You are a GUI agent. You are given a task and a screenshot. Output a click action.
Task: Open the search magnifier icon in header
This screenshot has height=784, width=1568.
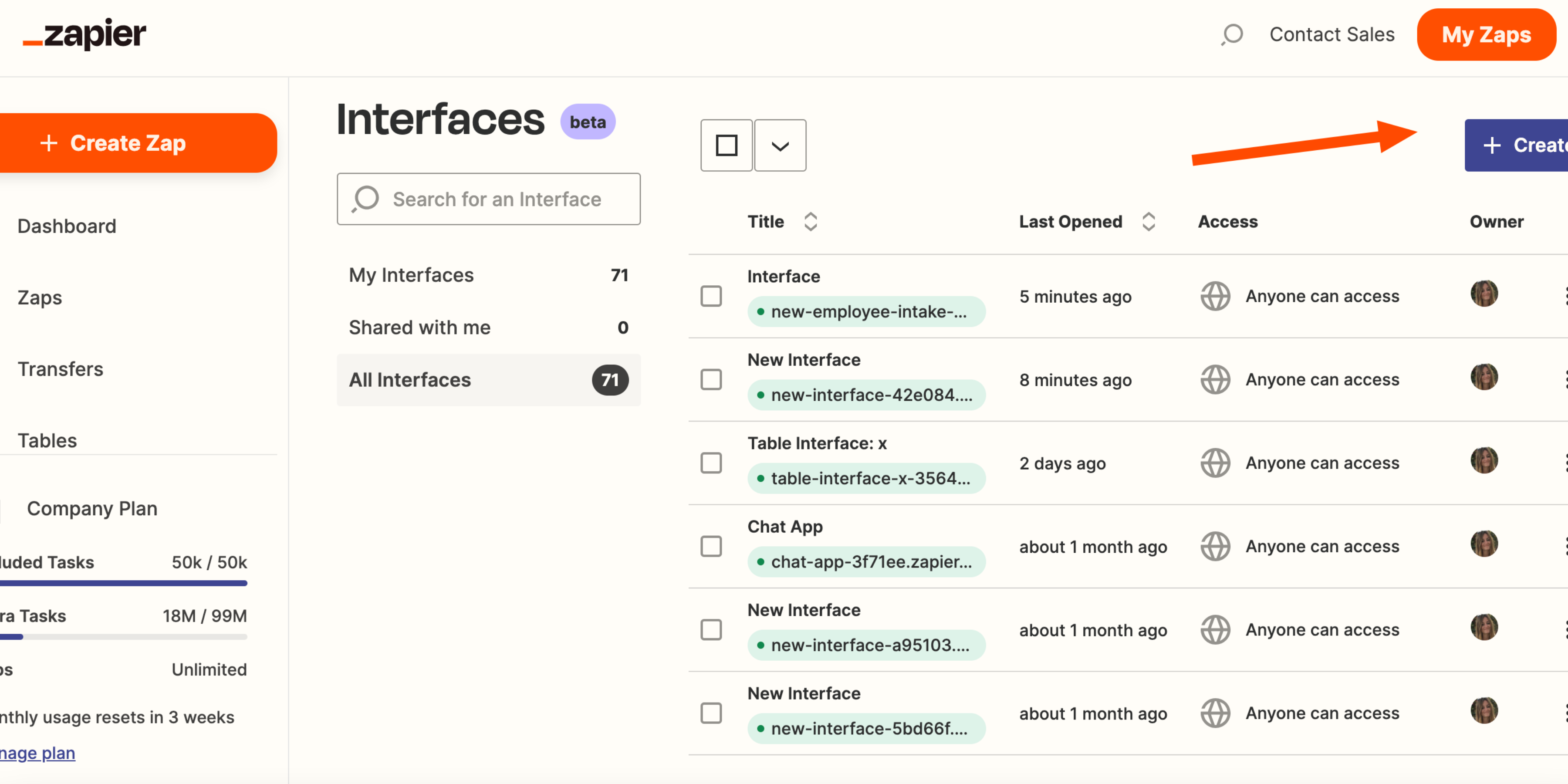[1231, 34]
